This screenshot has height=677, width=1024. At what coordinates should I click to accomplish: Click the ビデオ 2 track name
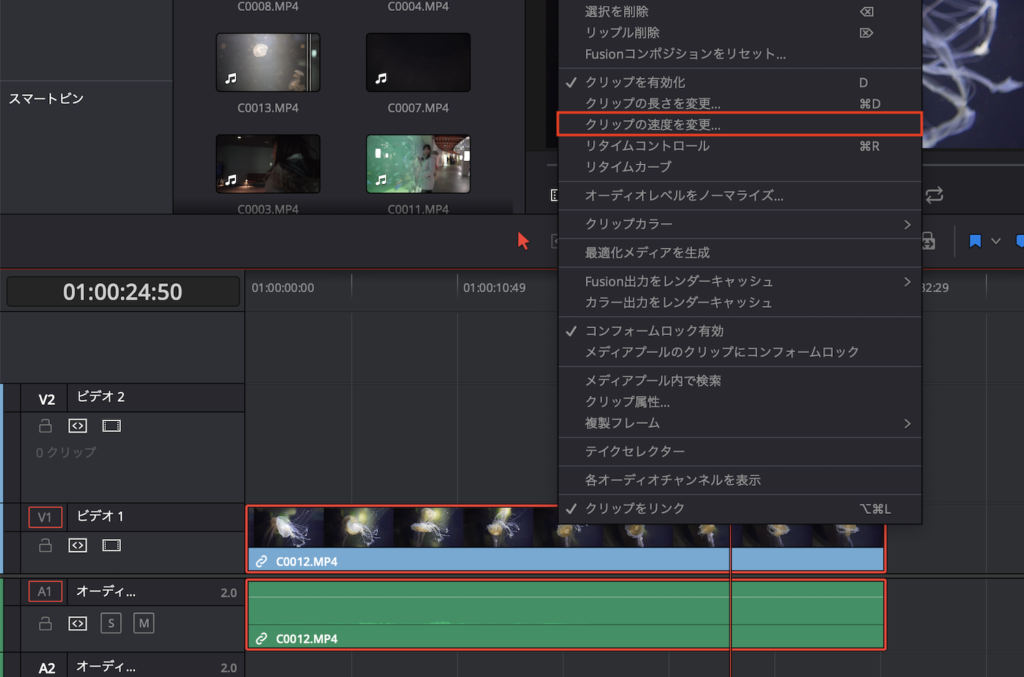click(101, 397)
